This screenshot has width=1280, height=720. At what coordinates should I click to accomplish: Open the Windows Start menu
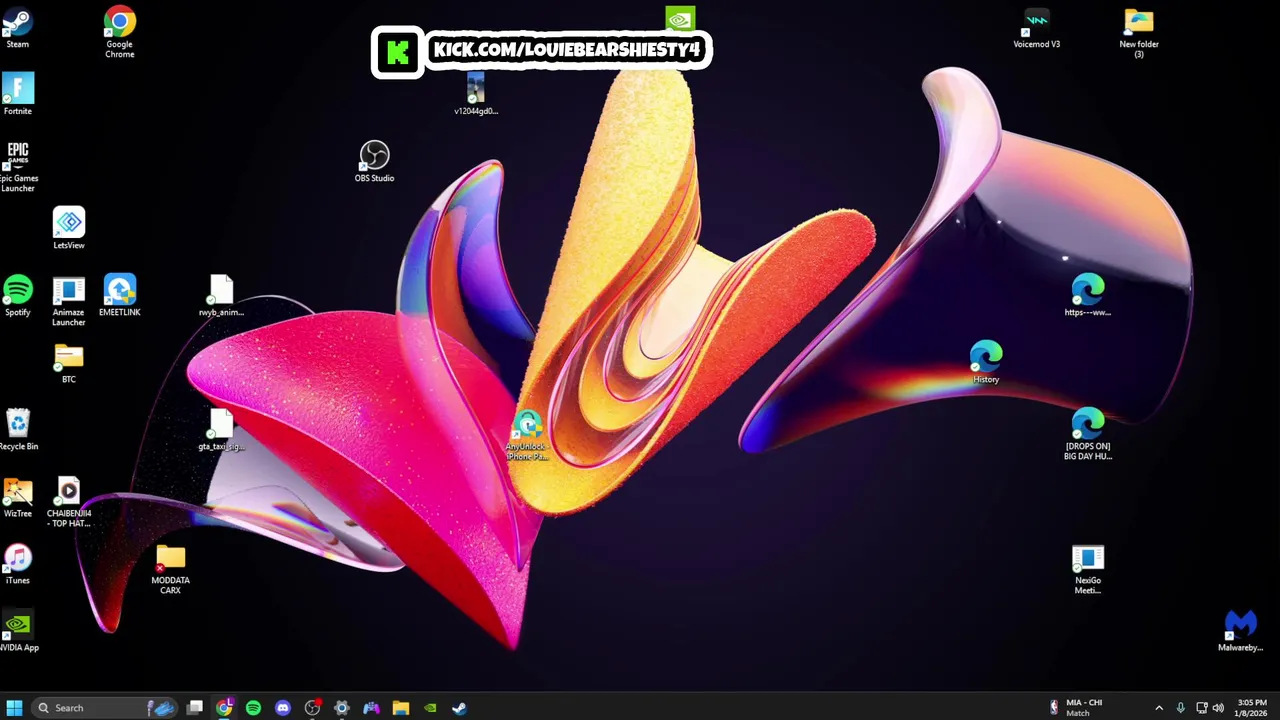14,708
